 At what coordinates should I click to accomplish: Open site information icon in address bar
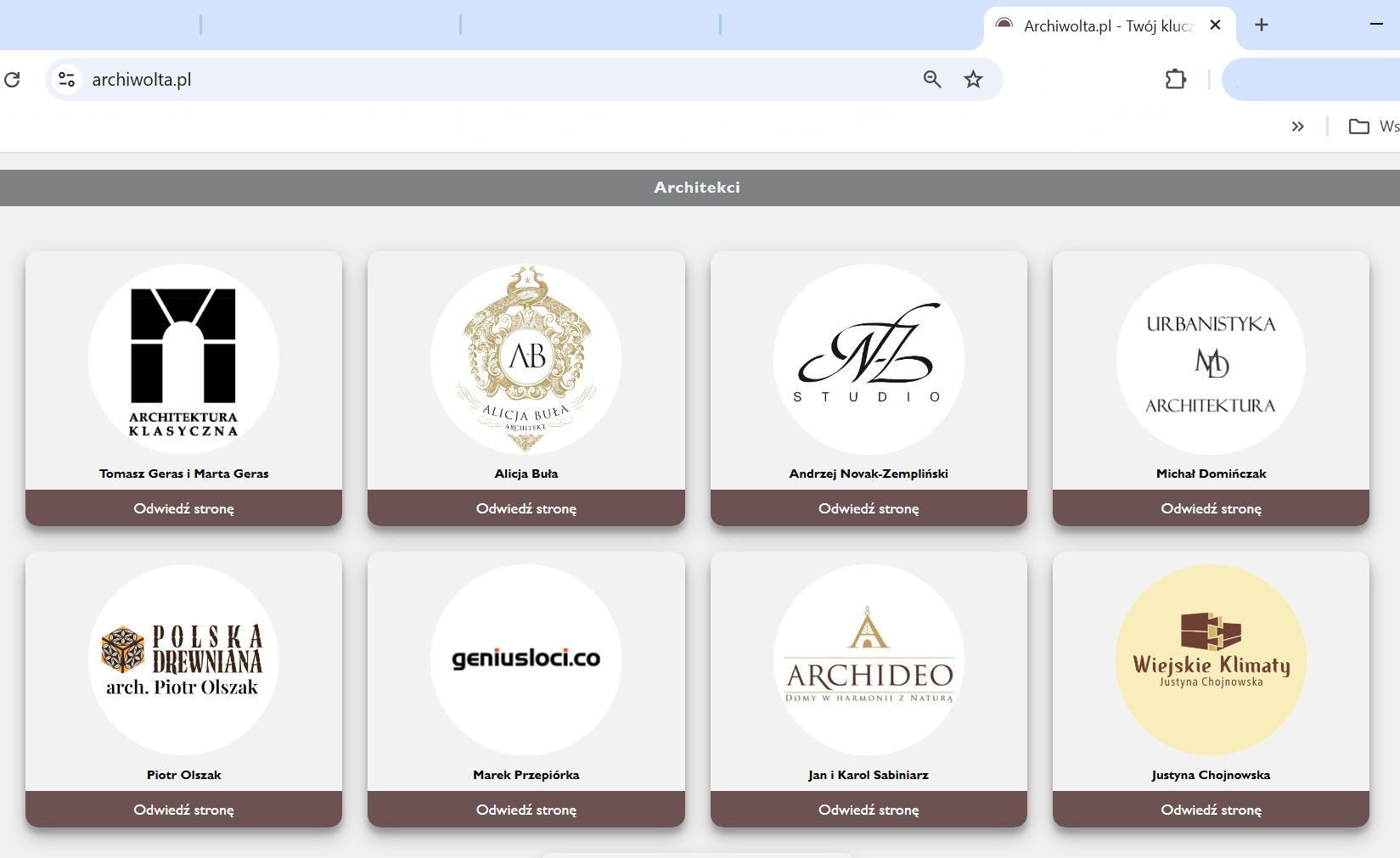tap(66, 80)
